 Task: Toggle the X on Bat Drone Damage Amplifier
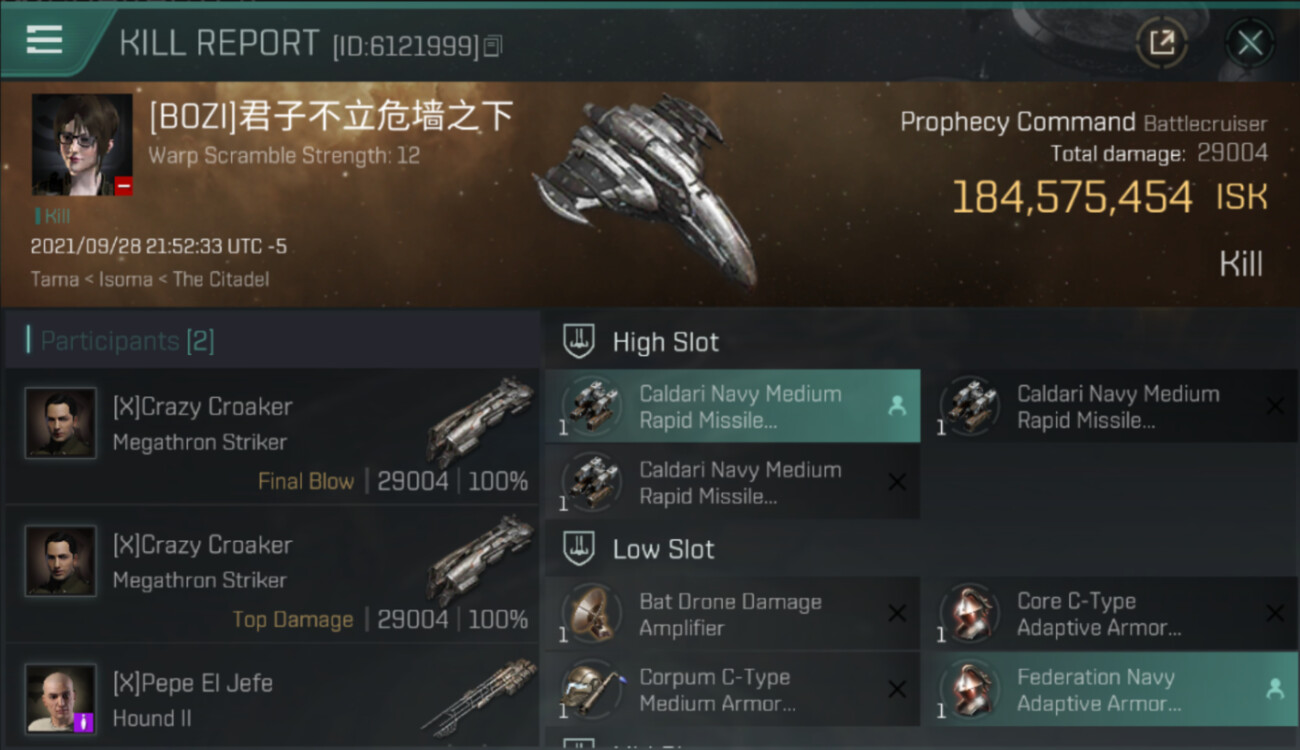(x=897, y=613)
